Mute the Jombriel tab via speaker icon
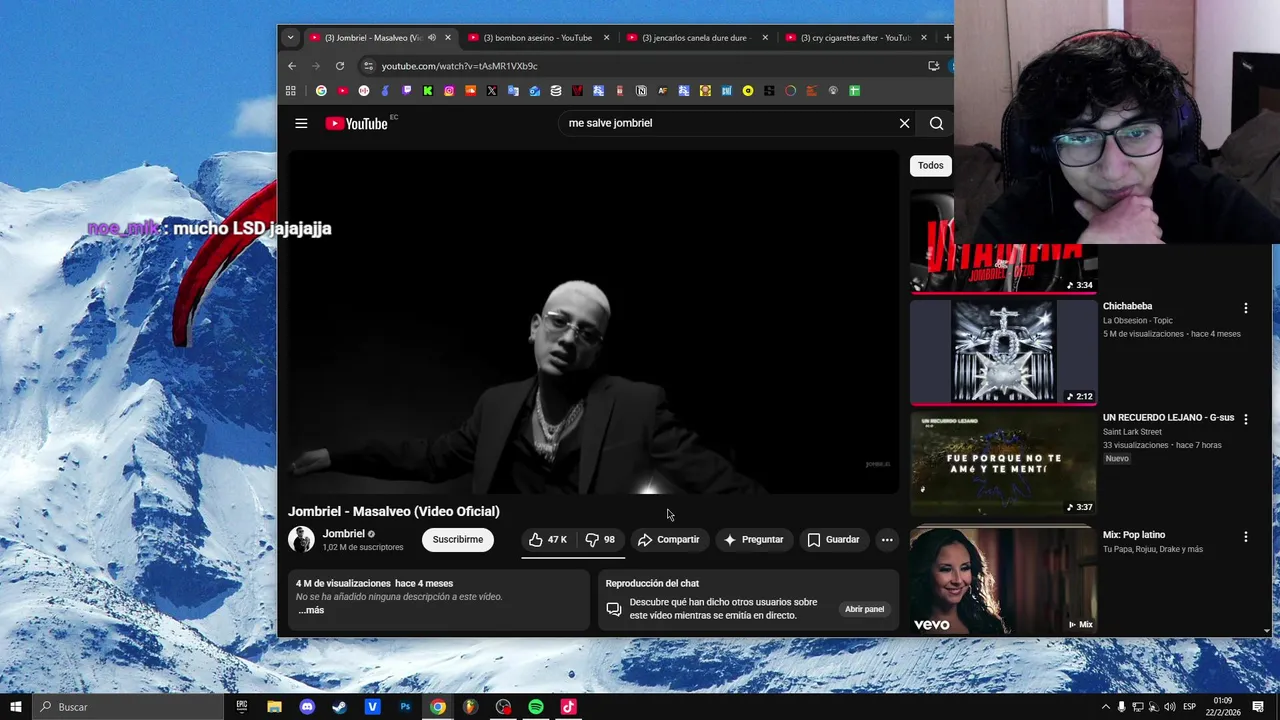This screenshot has width=1280, height=720. pyautogui.click(x=431, y=38)
